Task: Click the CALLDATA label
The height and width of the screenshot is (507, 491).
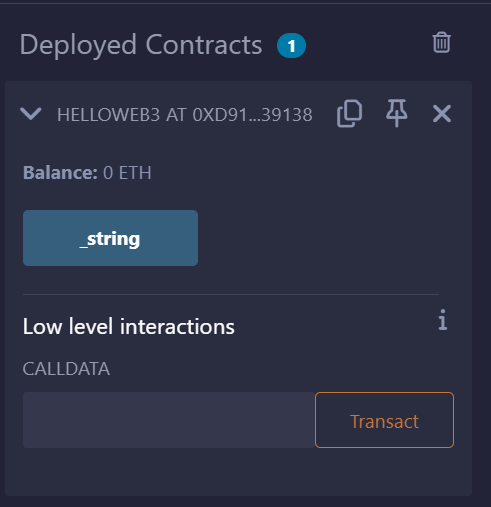Action: 66,369
